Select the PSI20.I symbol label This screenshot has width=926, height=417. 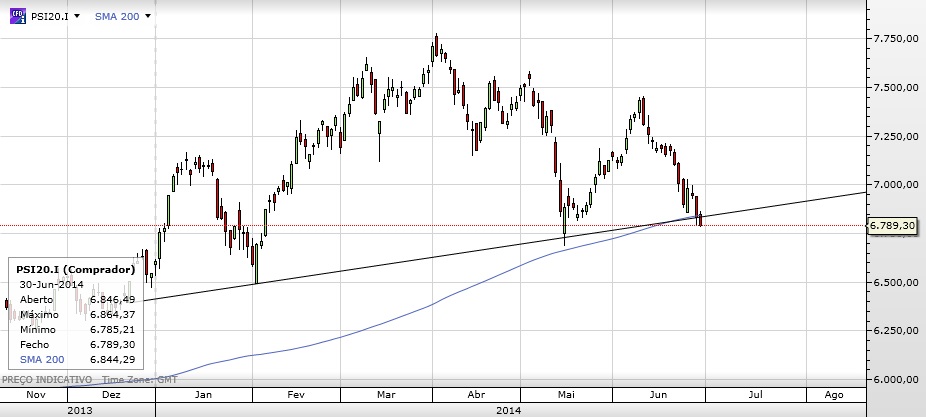(50, 17)
